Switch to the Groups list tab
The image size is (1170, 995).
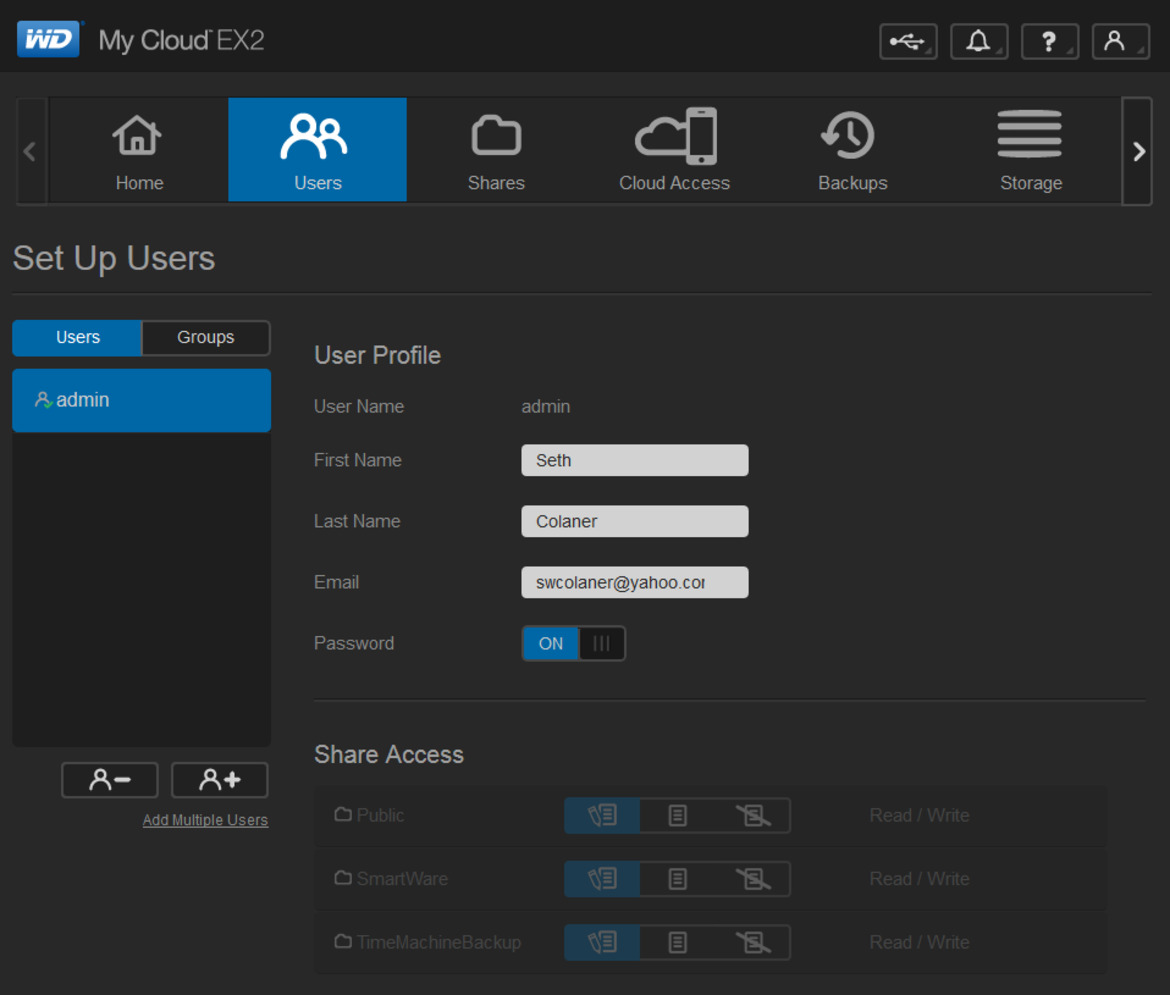206,337
